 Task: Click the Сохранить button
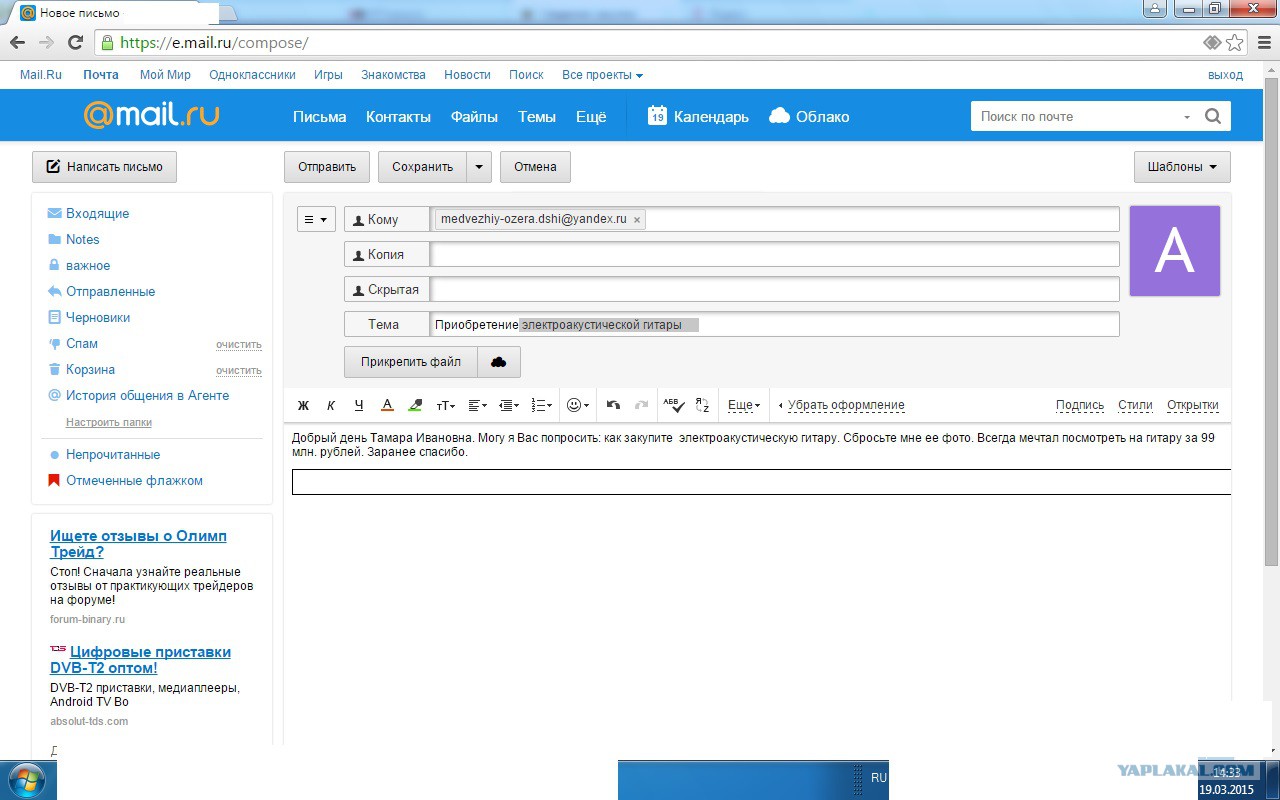point(422,167)
